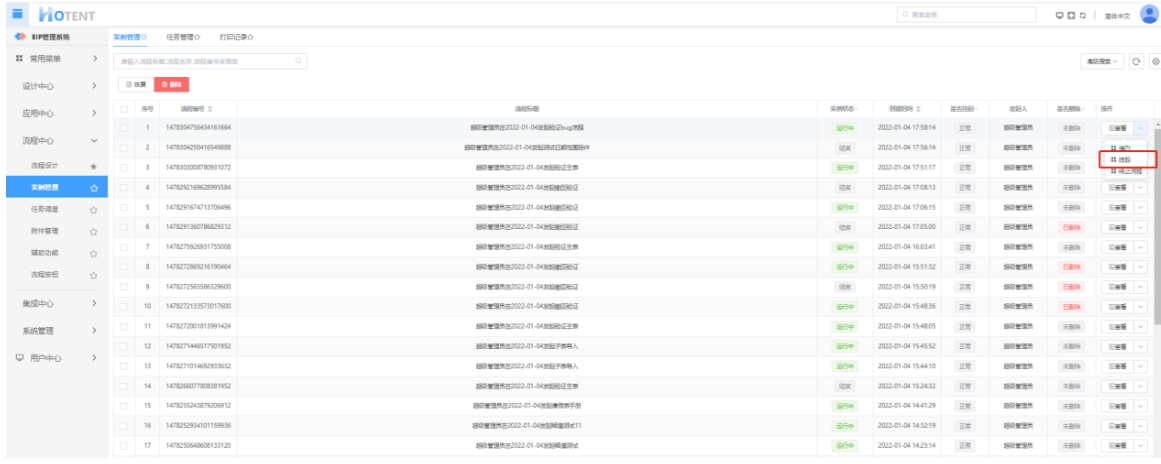This screenshot has height=464, width=1161.
Task: Choose 挂起 from the action menu
Action: [1125, 160]
